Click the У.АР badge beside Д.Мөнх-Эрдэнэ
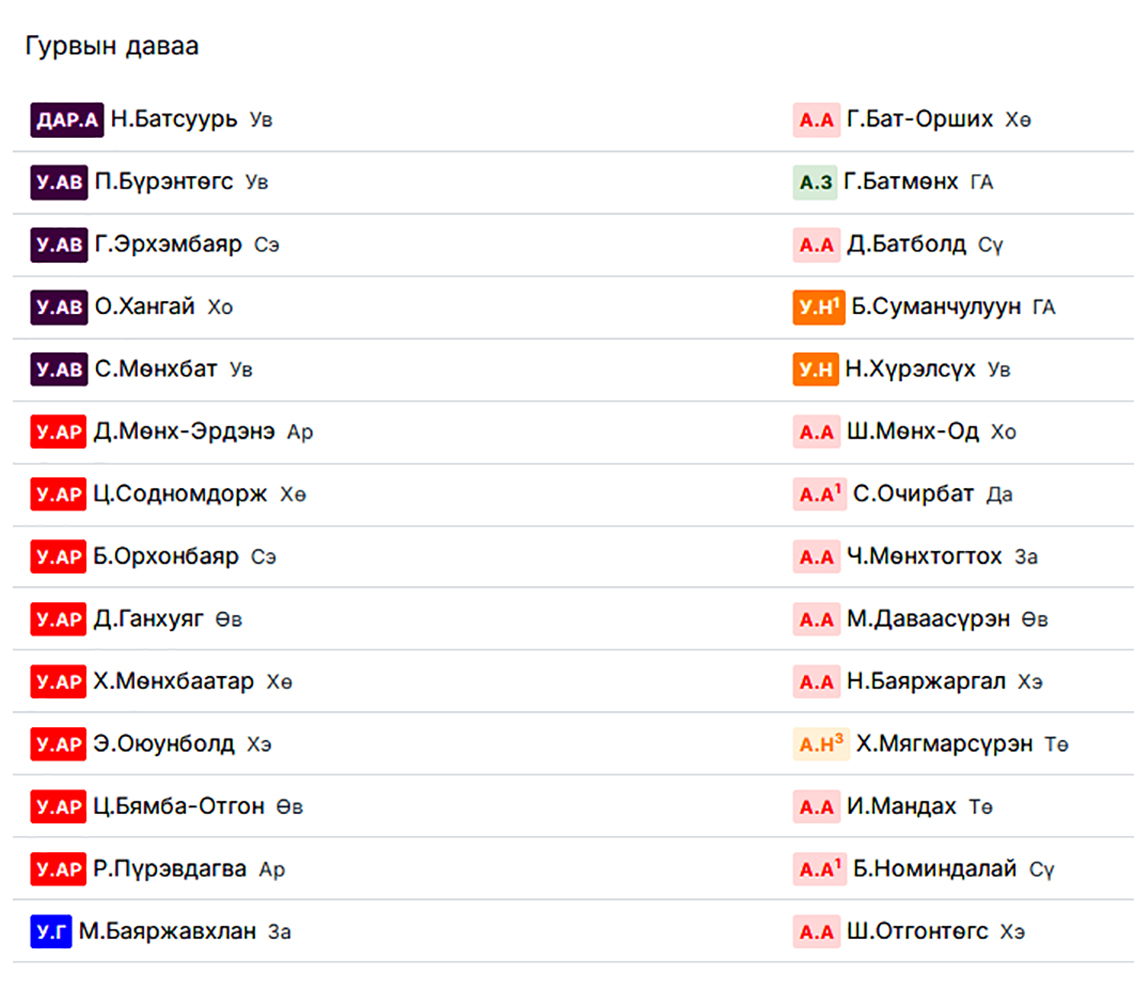The height and width of the screenshot is (990, 1134). coord(58,432)
